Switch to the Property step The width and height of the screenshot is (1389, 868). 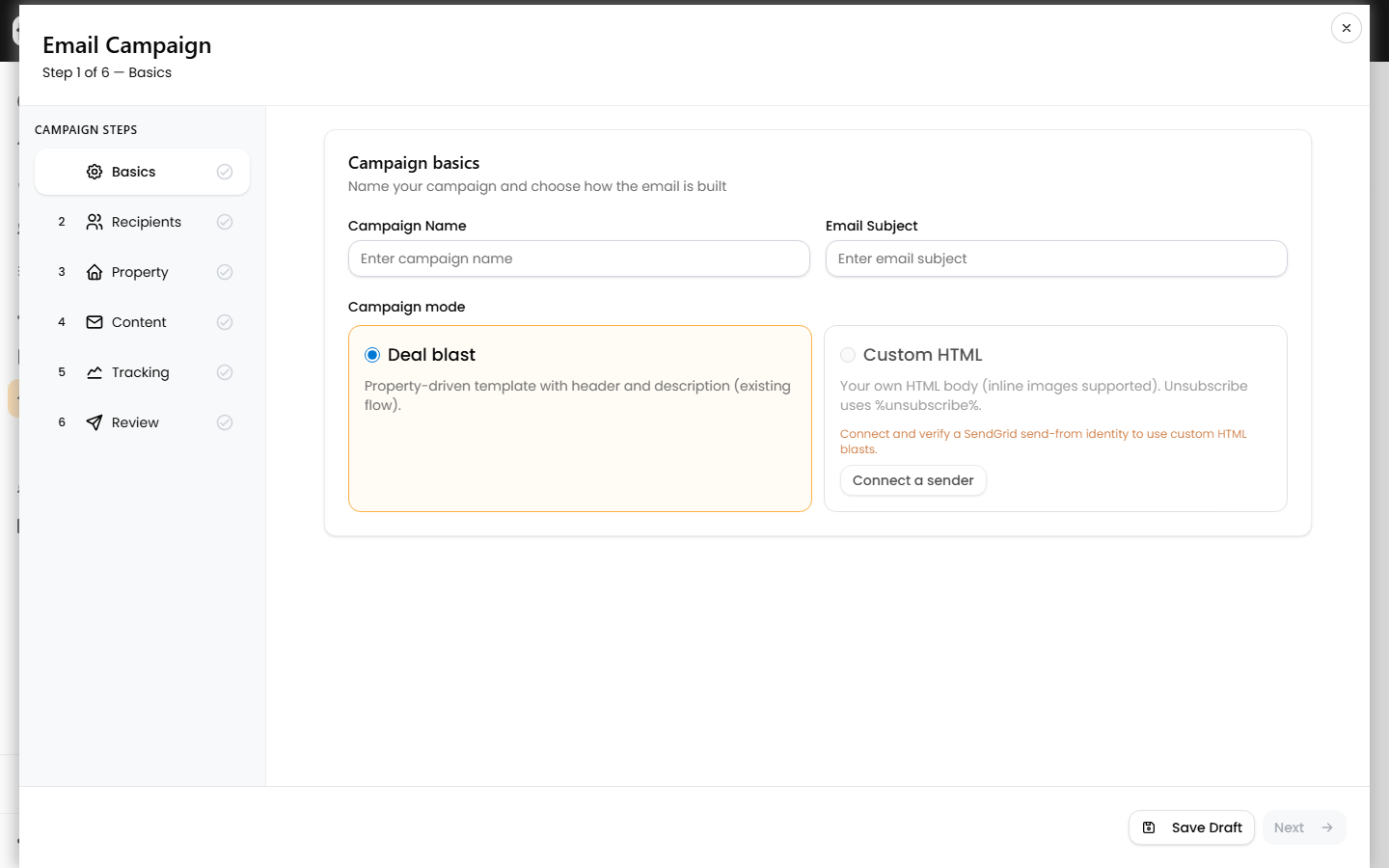coord(142,272)
